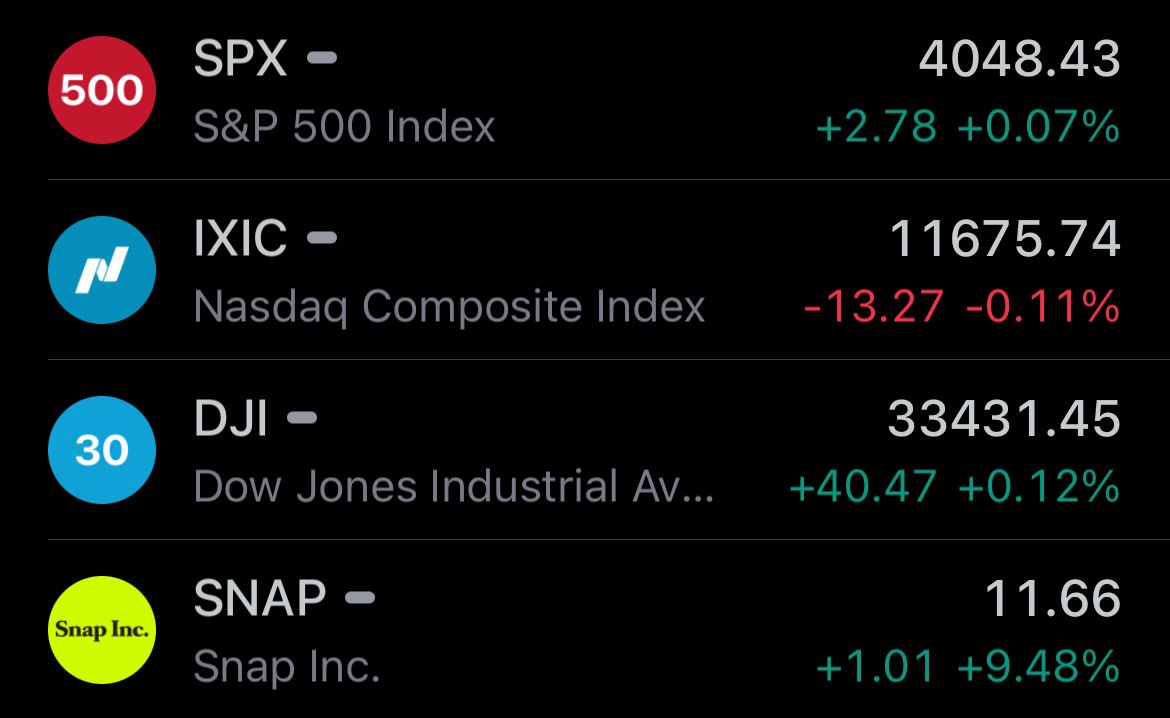Tap the blue Dow Jones 30 icon

(x=101, y=449)
